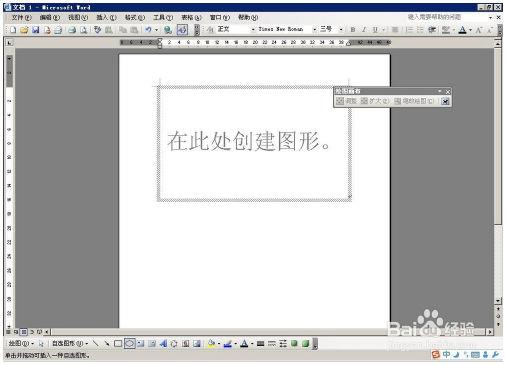Click the Save floppy disk icon
The image size is (506, 365).
coord(35,30)
